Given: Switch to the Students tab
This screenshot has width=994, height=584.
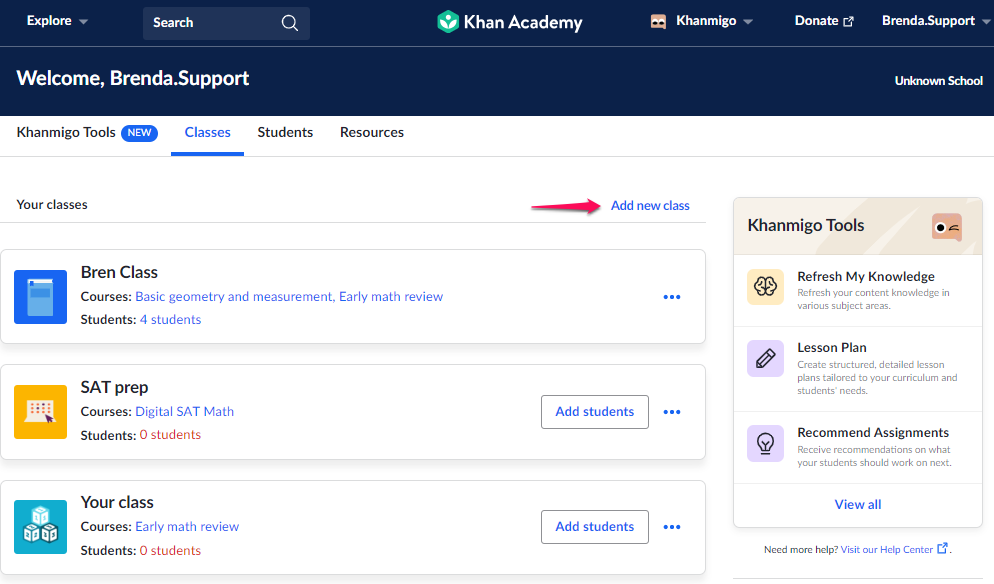Looking at the screenshot, I should pyautogui.click(x=285, y=133).
